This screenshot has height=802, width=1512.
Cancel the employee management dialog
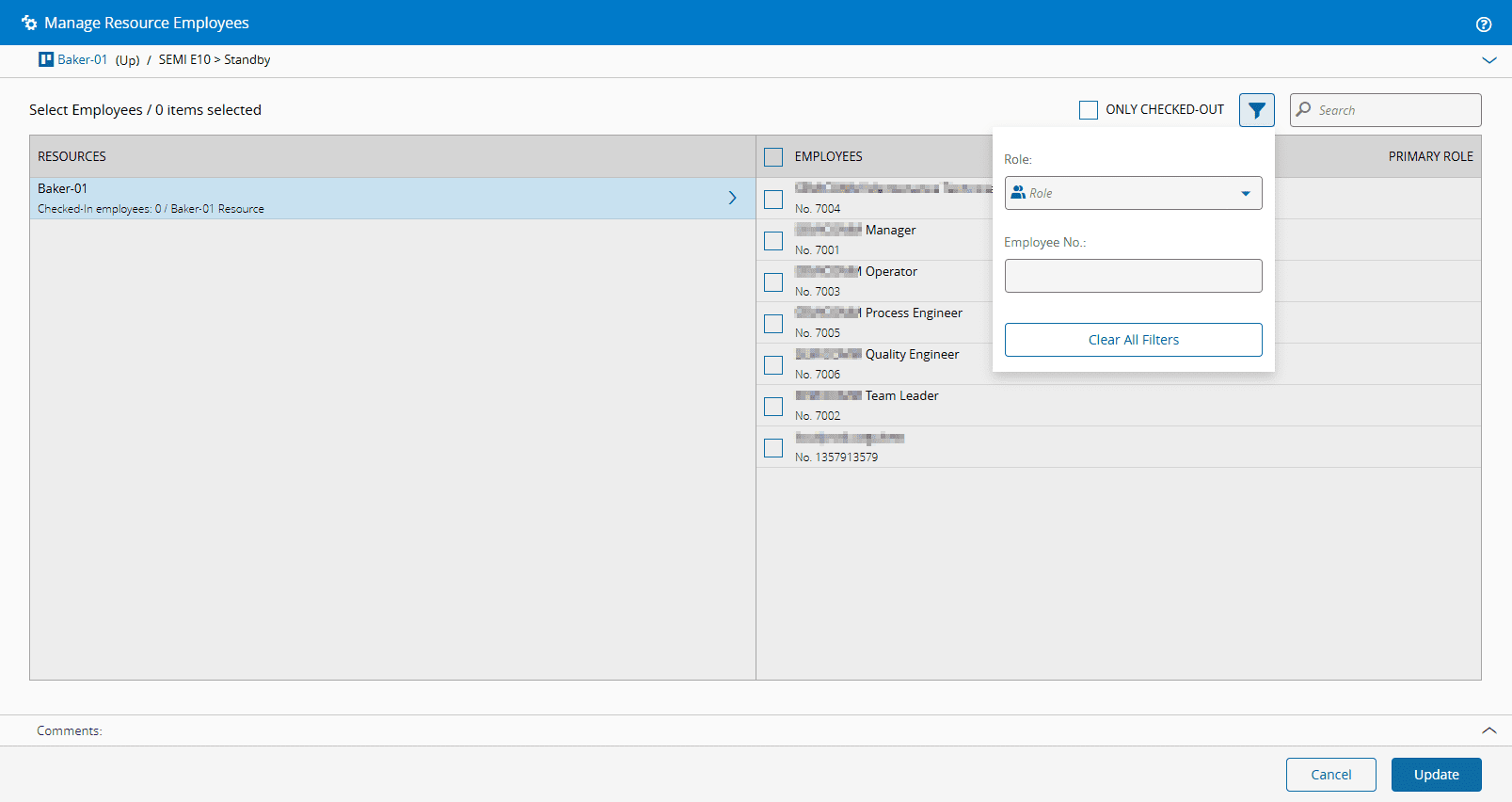[1330, 775]
